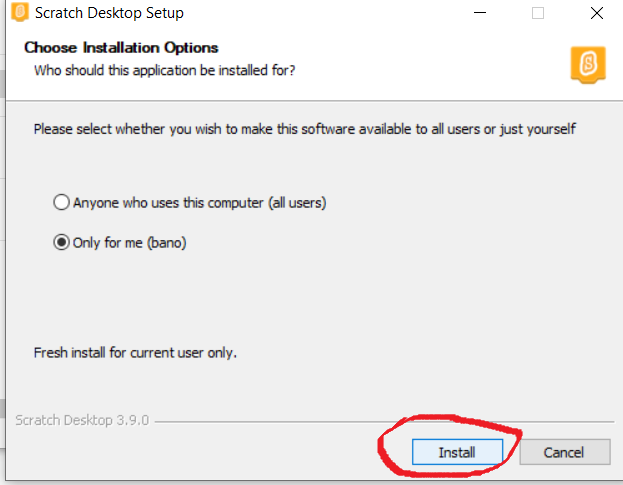623x485 pixels.
Task: Start installation with the Install button
Action: 457,452
